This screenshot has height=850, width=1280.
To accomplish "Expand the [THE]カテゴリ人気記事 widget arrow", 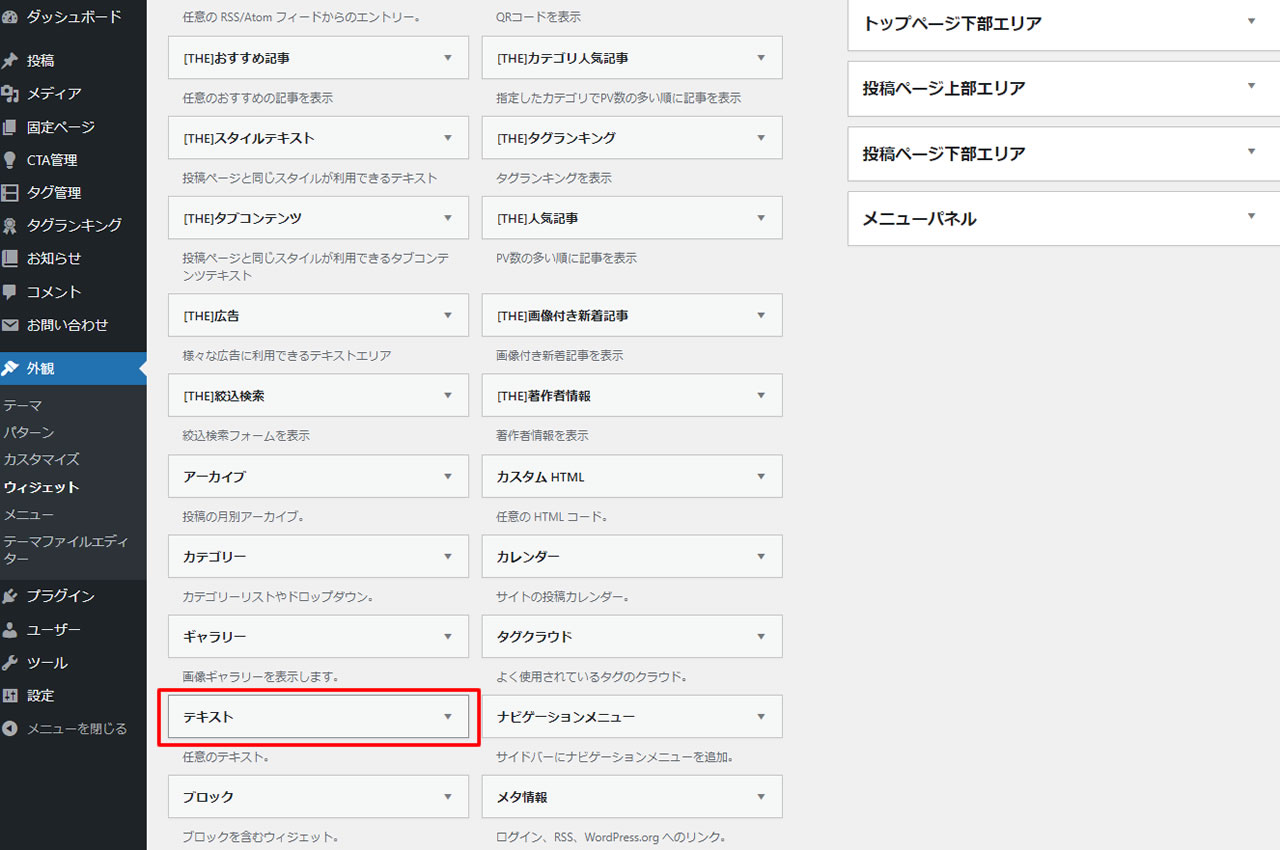I will click(761, 58).
